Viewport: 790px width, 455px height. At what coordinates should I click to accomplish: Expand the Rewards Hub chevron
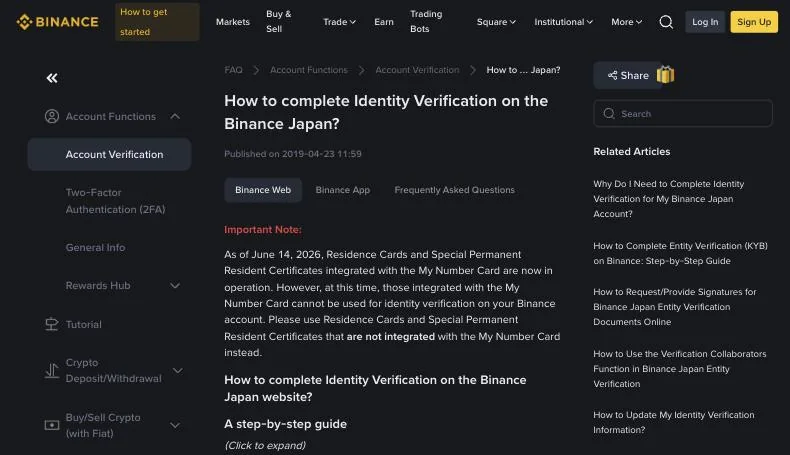coord(175,286)
